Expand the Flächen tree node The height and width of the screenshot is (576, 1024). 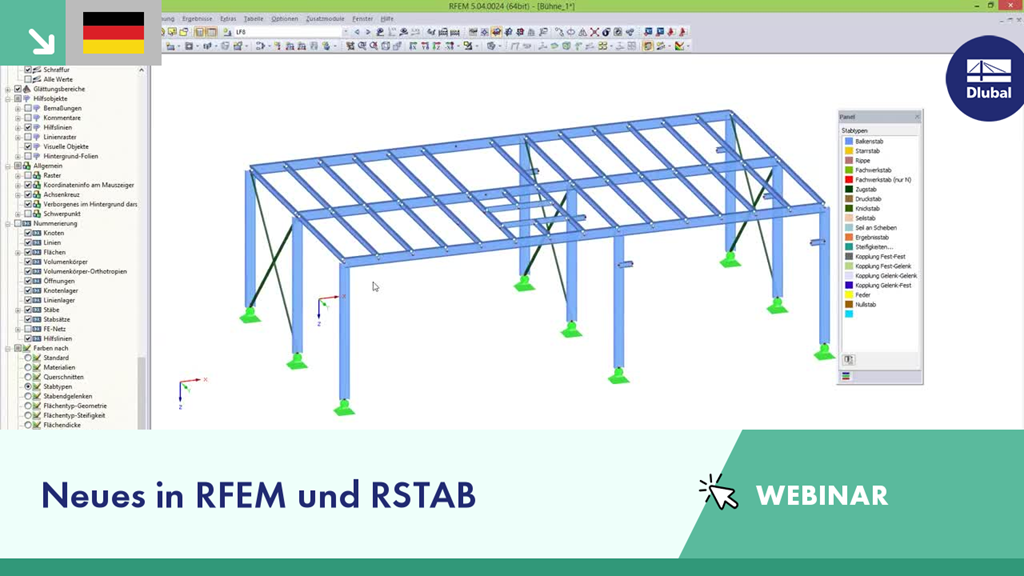click(18, 252)
